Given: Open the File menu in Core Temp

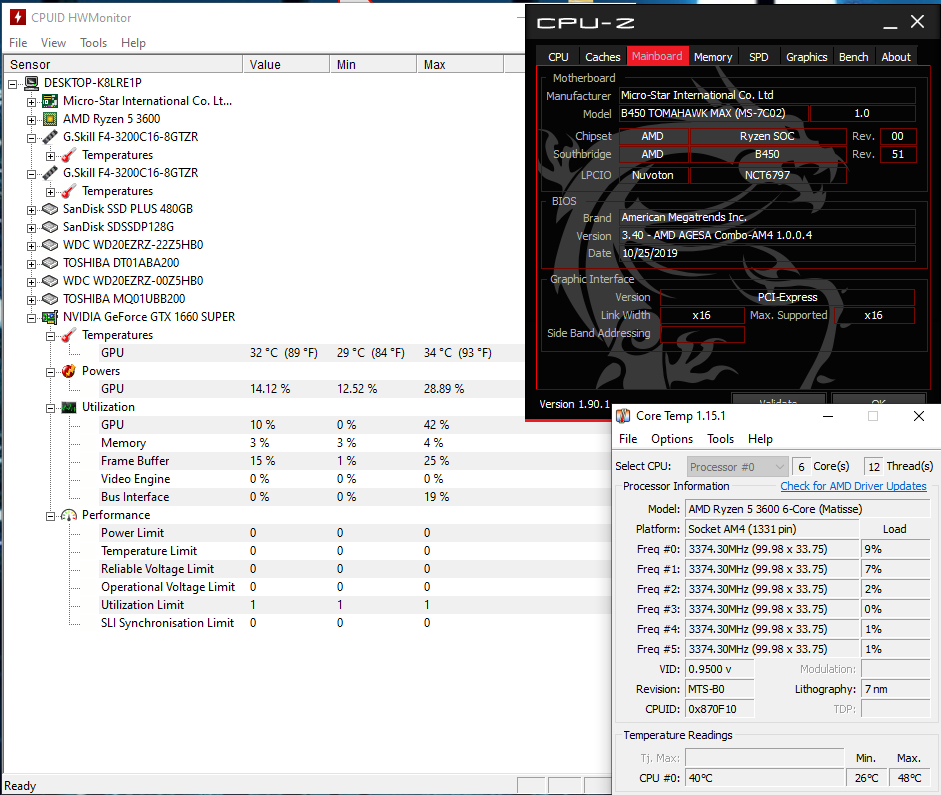Looking at the screenshot, I should pyautogui.click(x=628, y=439).
